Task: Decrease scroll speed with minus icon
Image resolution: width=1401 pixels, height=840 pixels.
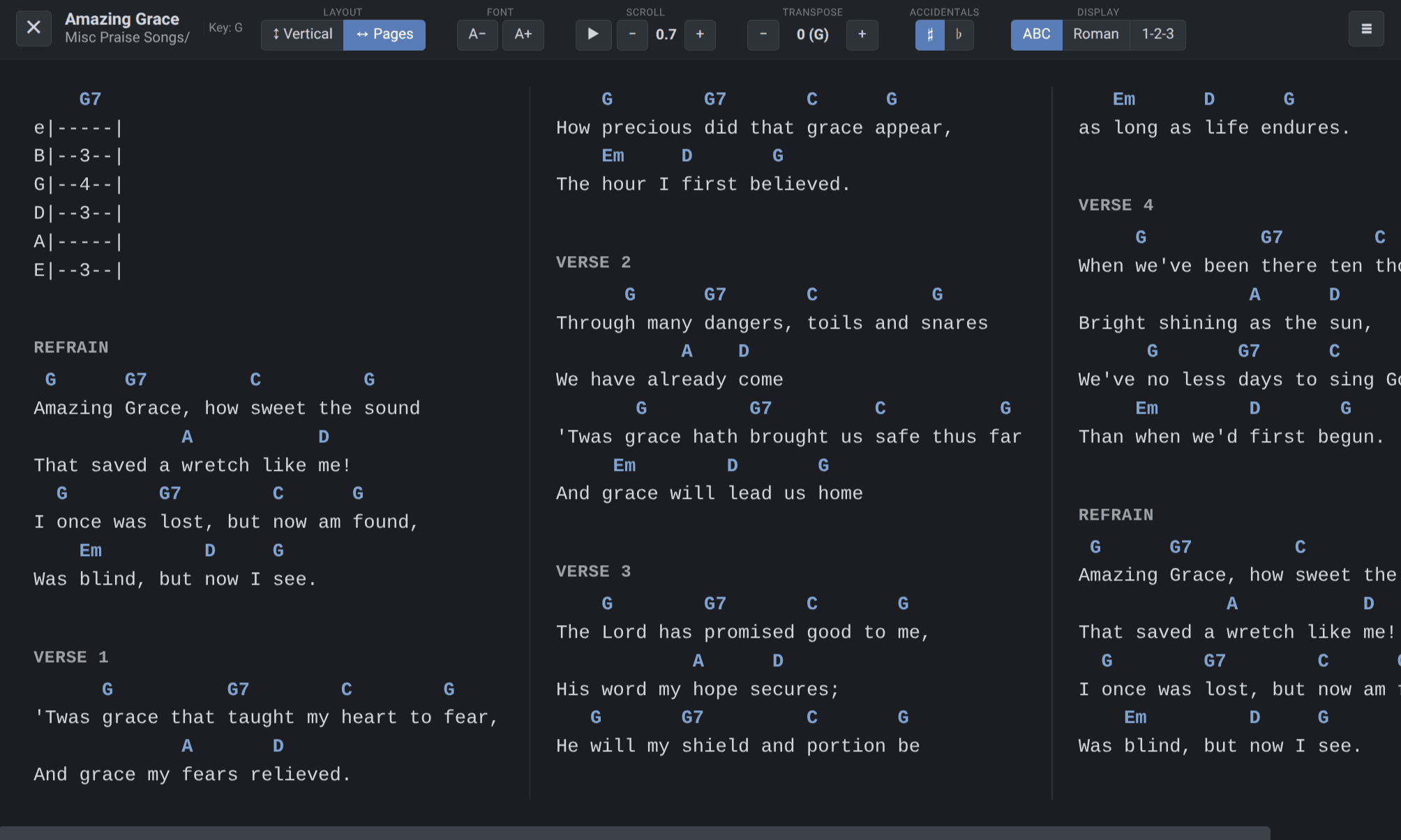Action: click(x=632, y=34)
